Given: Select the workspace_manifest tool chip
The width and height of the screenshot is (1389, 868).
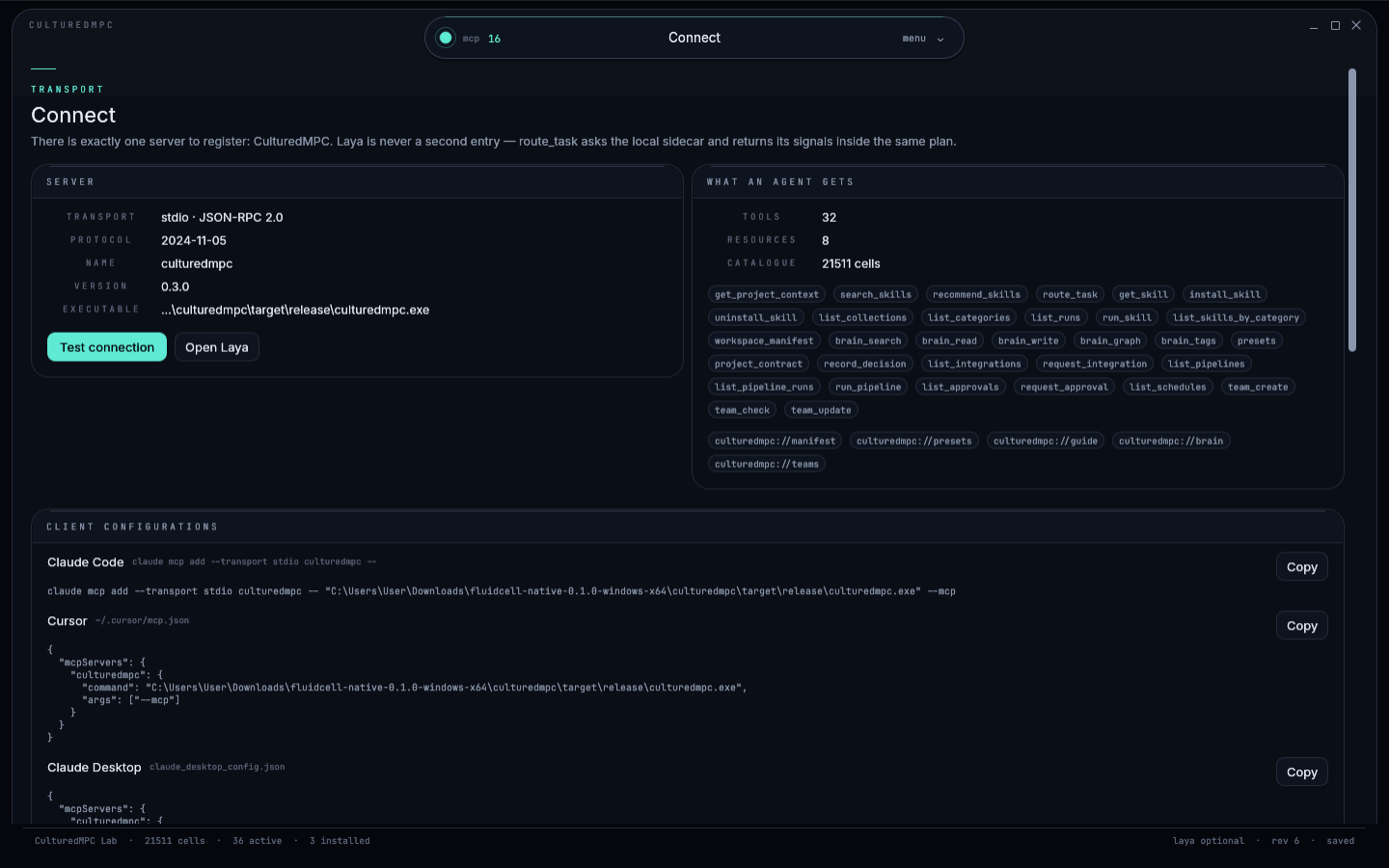Looking at the screenshot, I should click(x=764, y=340).
